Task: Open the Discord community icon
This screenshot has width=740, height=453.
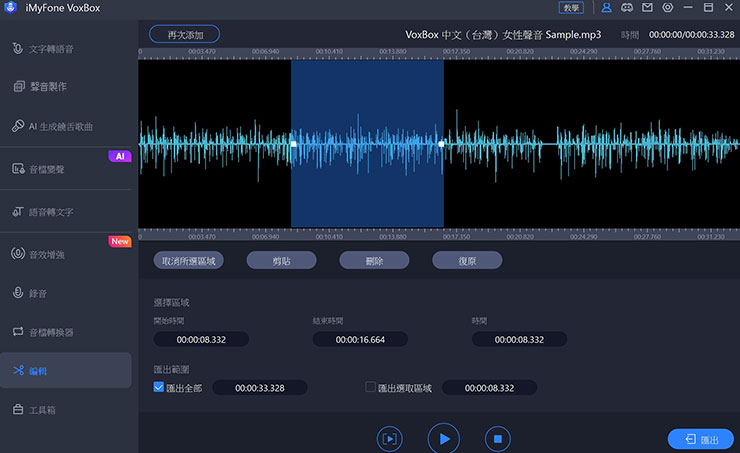Action: click(x=627, y=7)
